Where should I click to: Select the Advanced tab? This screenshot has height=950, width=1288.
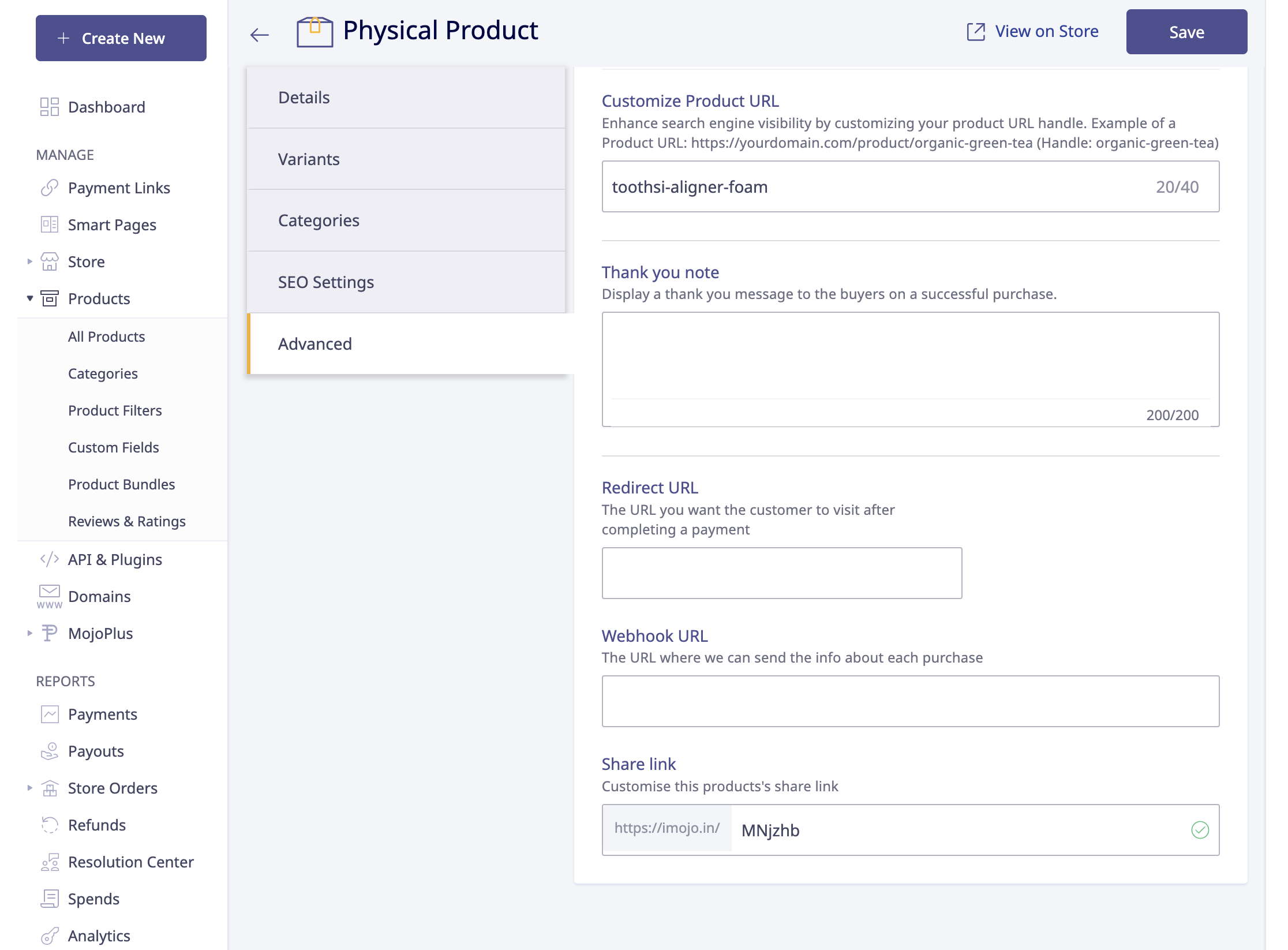tap(410, 344)
